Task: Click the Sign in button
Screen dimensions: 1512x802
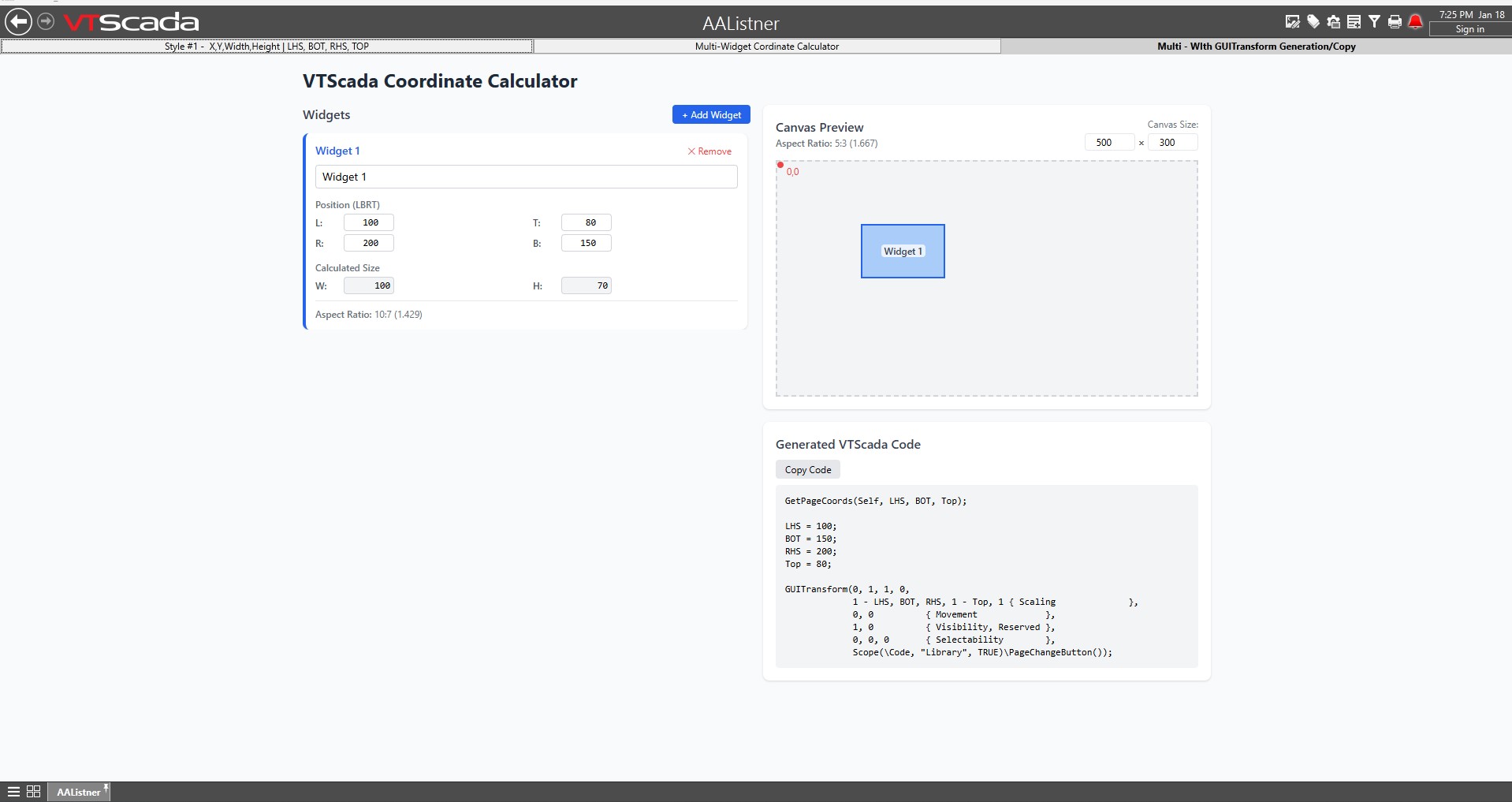Action: click(1469, 29)
